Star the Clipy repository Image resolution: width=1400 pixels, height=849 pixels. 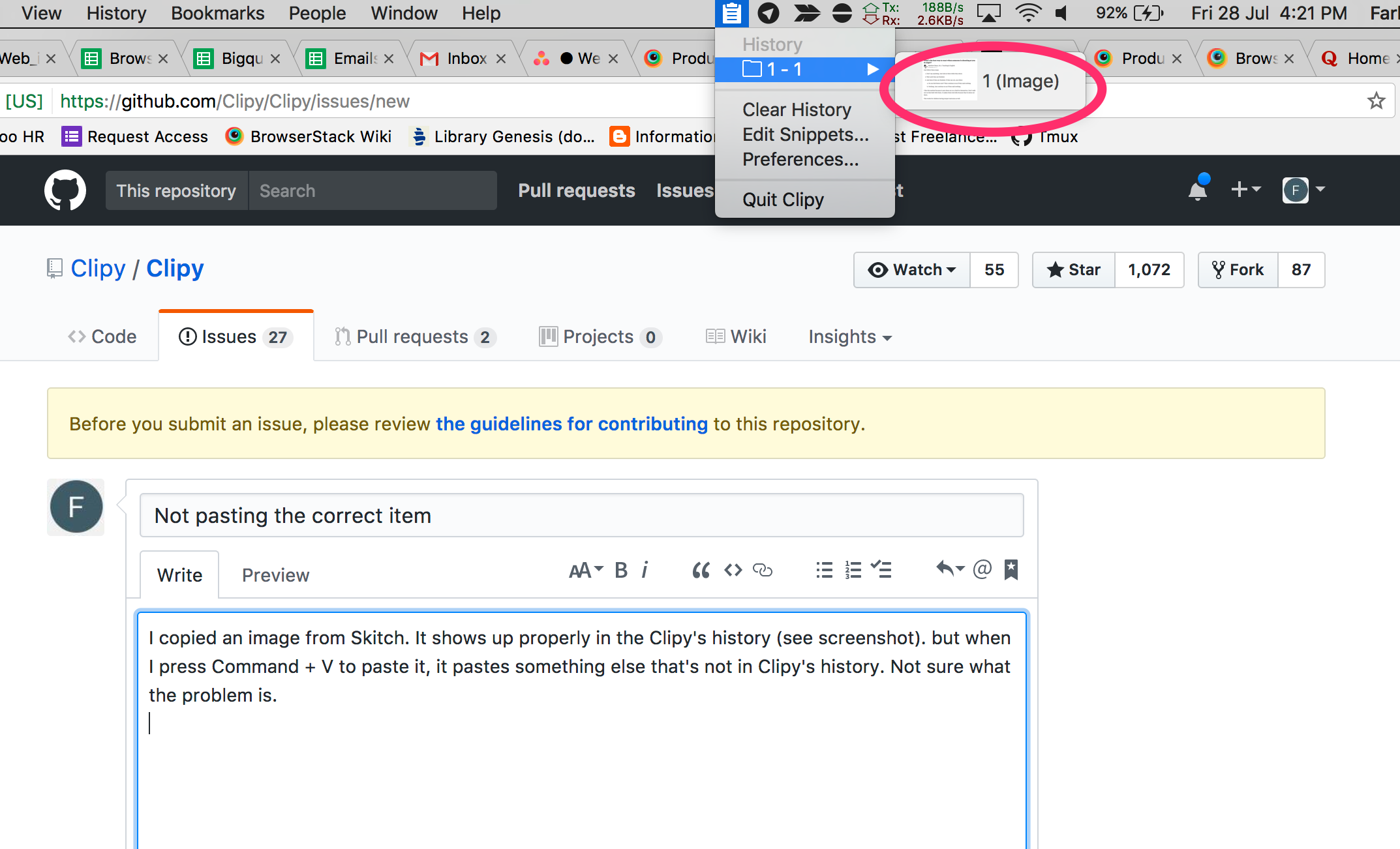(1074, 270)
